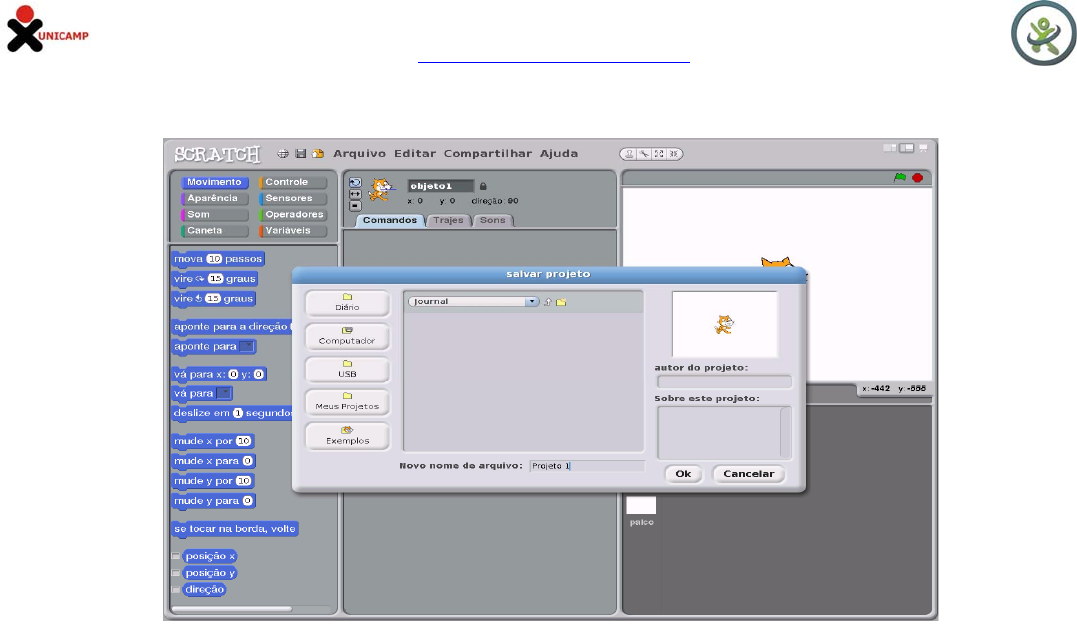Confirm saving with the Ok button
The image size is (1077, 625).
click(x=683, y=474)
